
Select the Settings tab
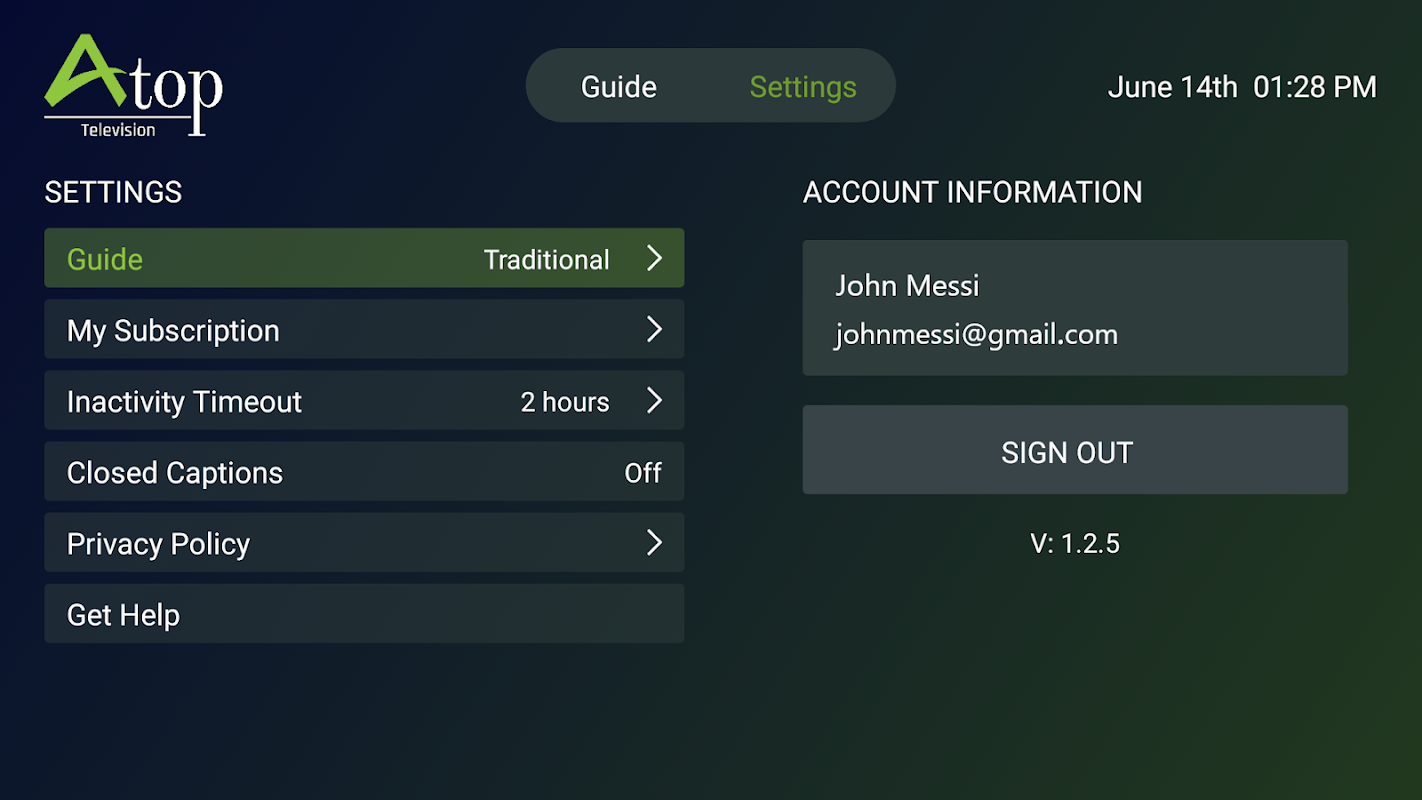pos(803,87)
